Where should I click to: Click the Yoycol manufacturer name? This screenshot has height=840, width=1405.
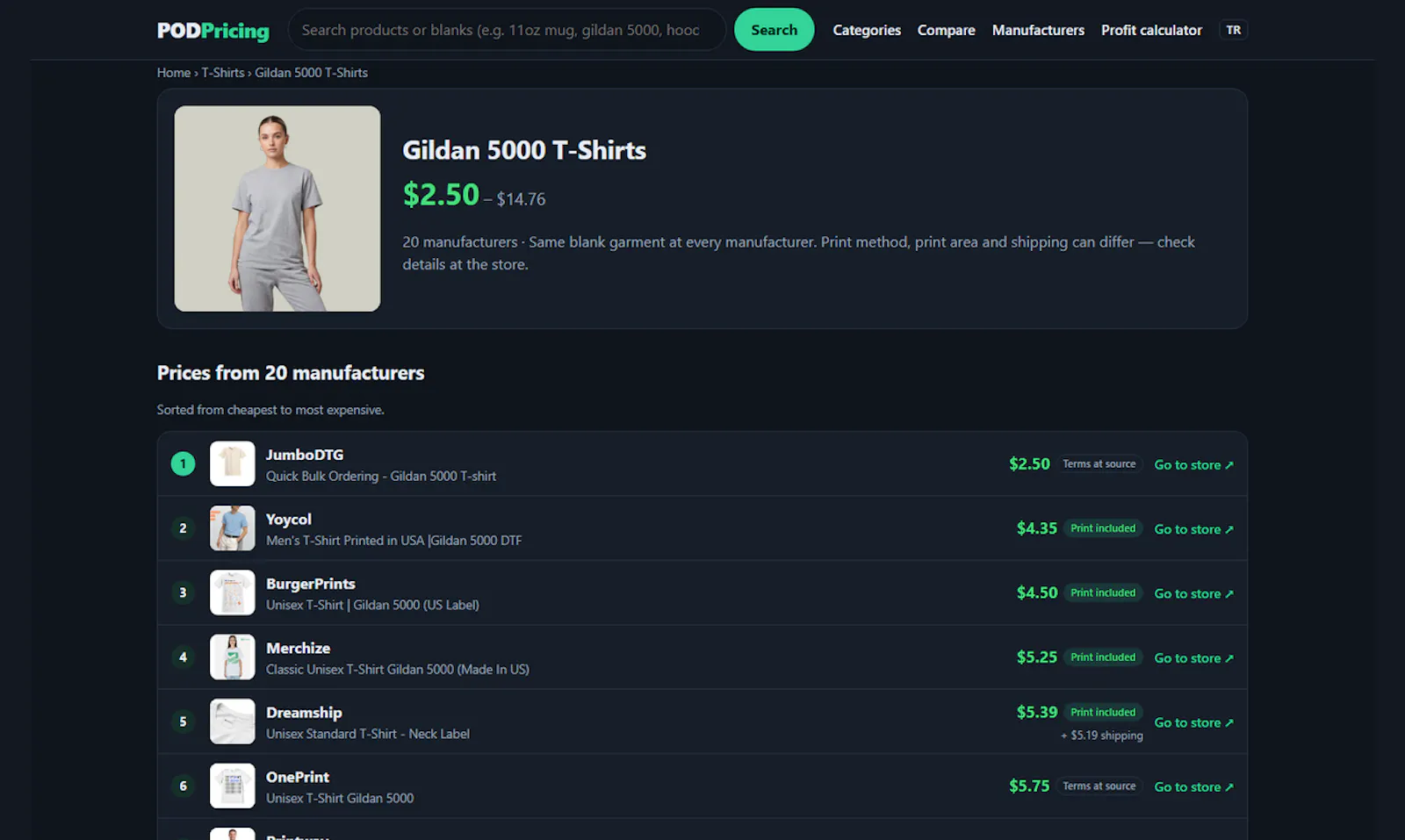pyautogui.click(x=289, y=520)
